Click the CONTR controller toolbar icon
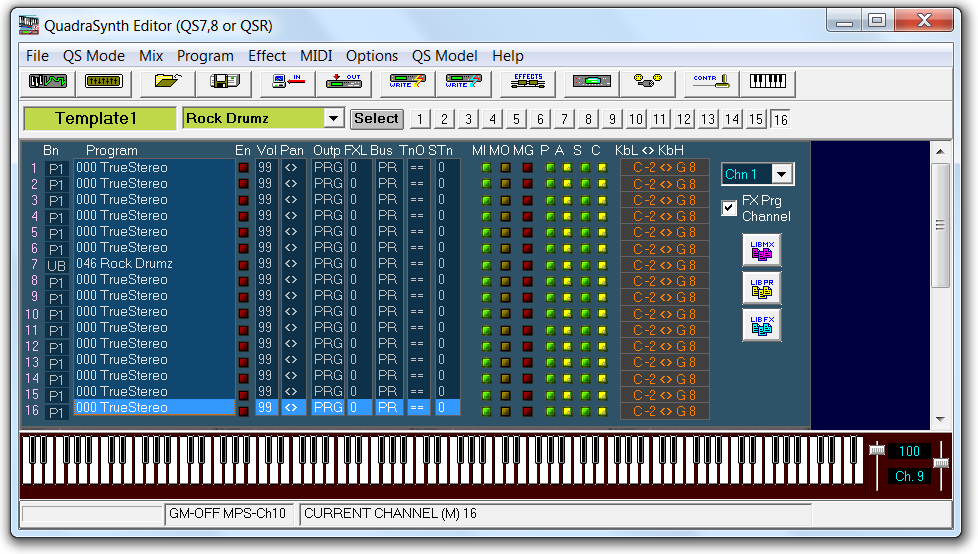Screen dimensions: 978x554 [x=709, y=83]
